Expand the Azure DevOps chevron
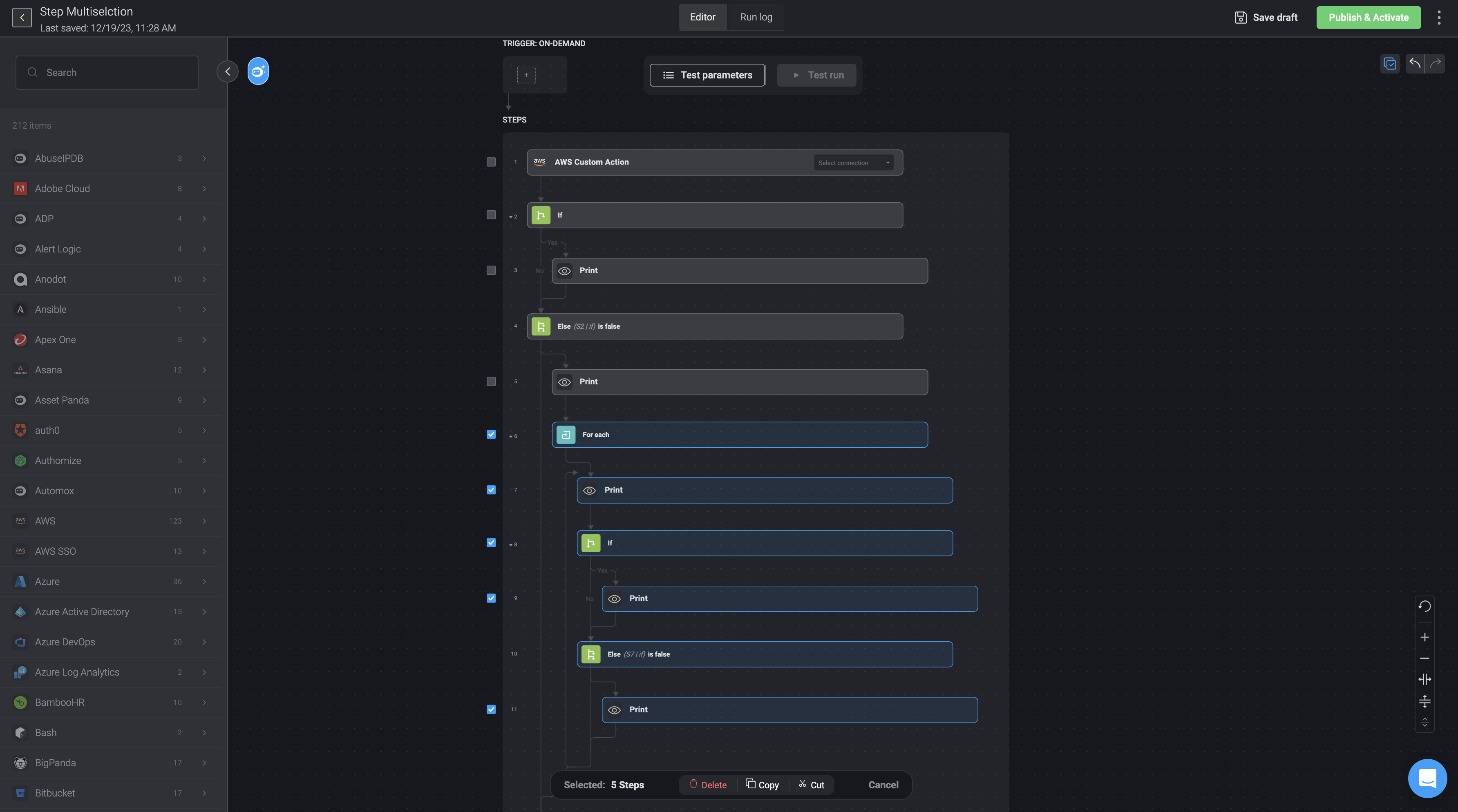The image size is (1458, 812). coord(204,642)
